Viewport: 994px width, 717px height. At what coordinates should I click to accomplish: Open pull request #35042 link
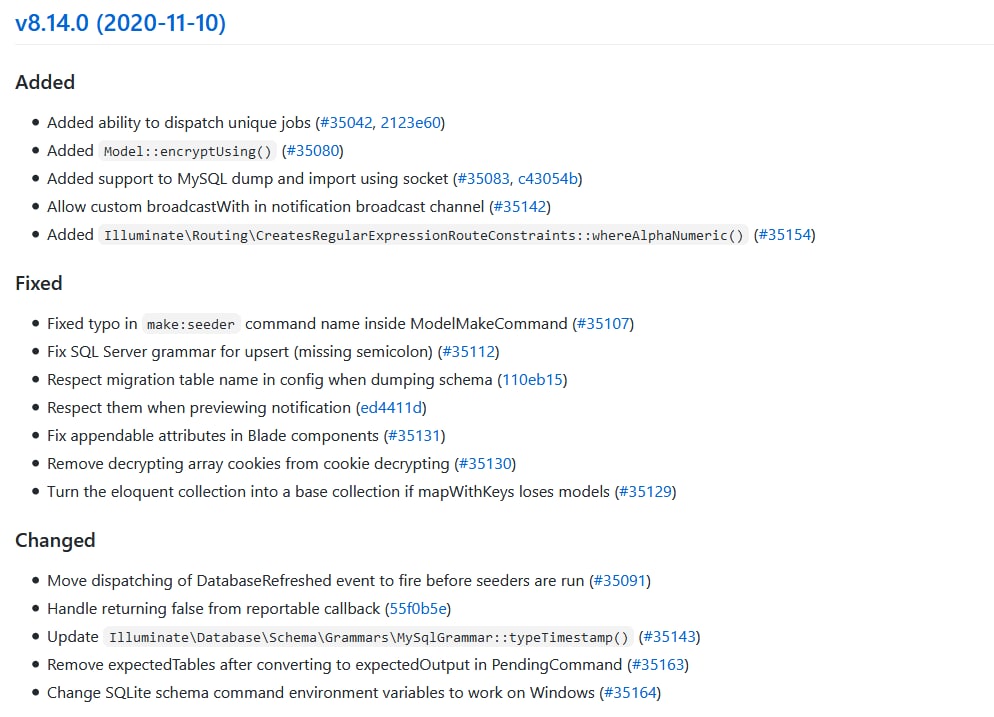[x=345, y=123]
